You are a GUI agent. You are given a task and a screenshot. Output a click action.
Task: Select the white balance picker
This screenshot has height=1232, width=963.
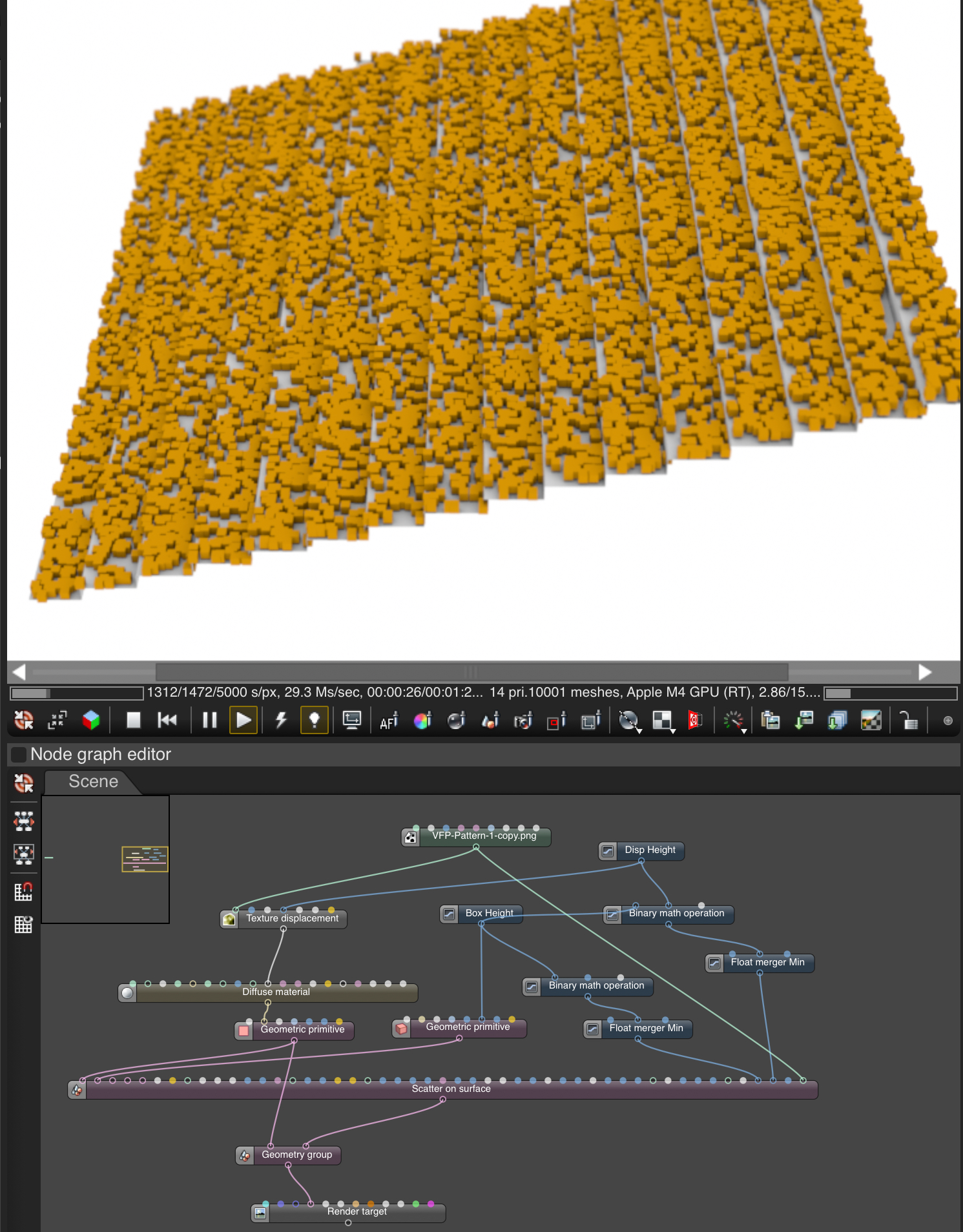coord(422,720)
